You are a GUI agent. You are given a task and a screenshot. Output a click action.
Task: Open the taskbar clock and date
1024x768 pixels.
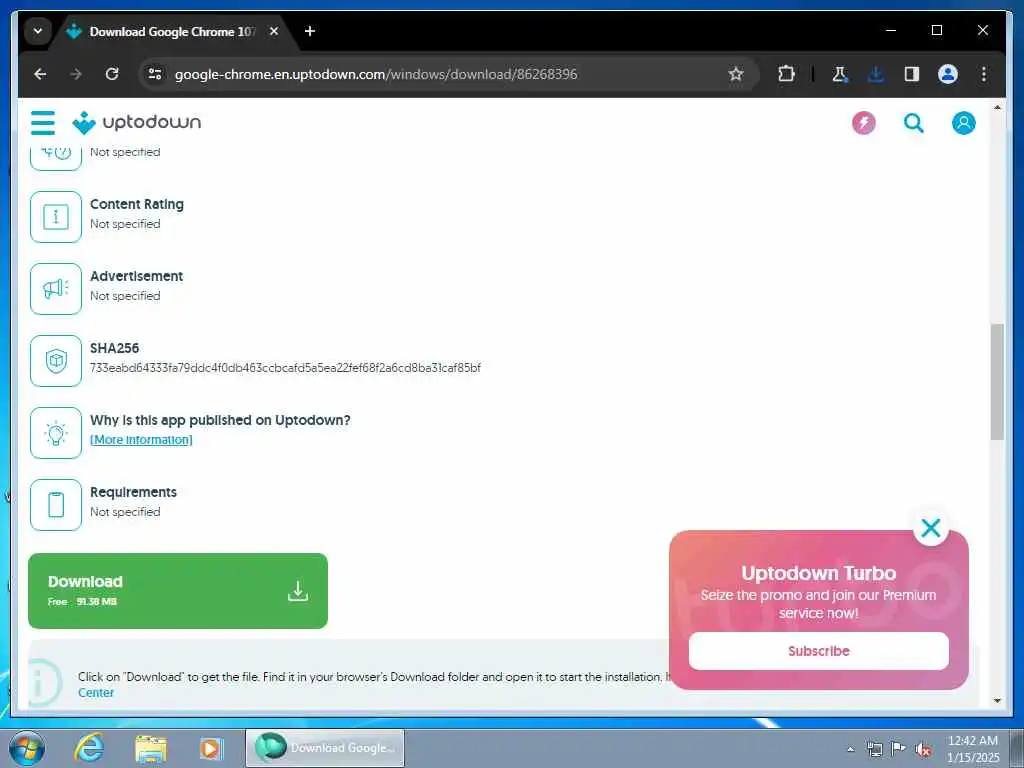(x=973, y=749)
